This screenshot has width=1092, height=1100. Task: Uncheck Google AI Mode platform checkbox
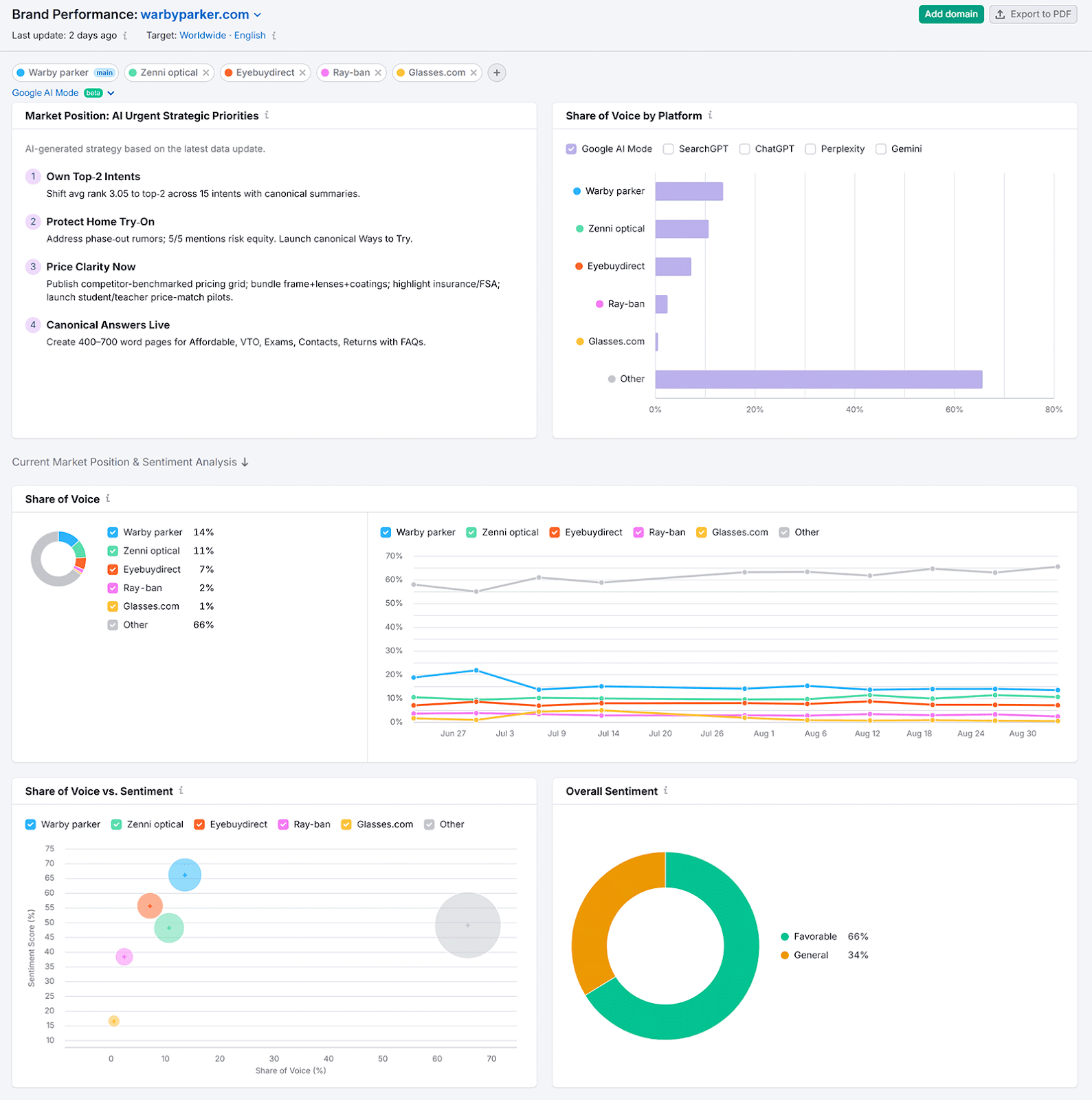(571, 149)
